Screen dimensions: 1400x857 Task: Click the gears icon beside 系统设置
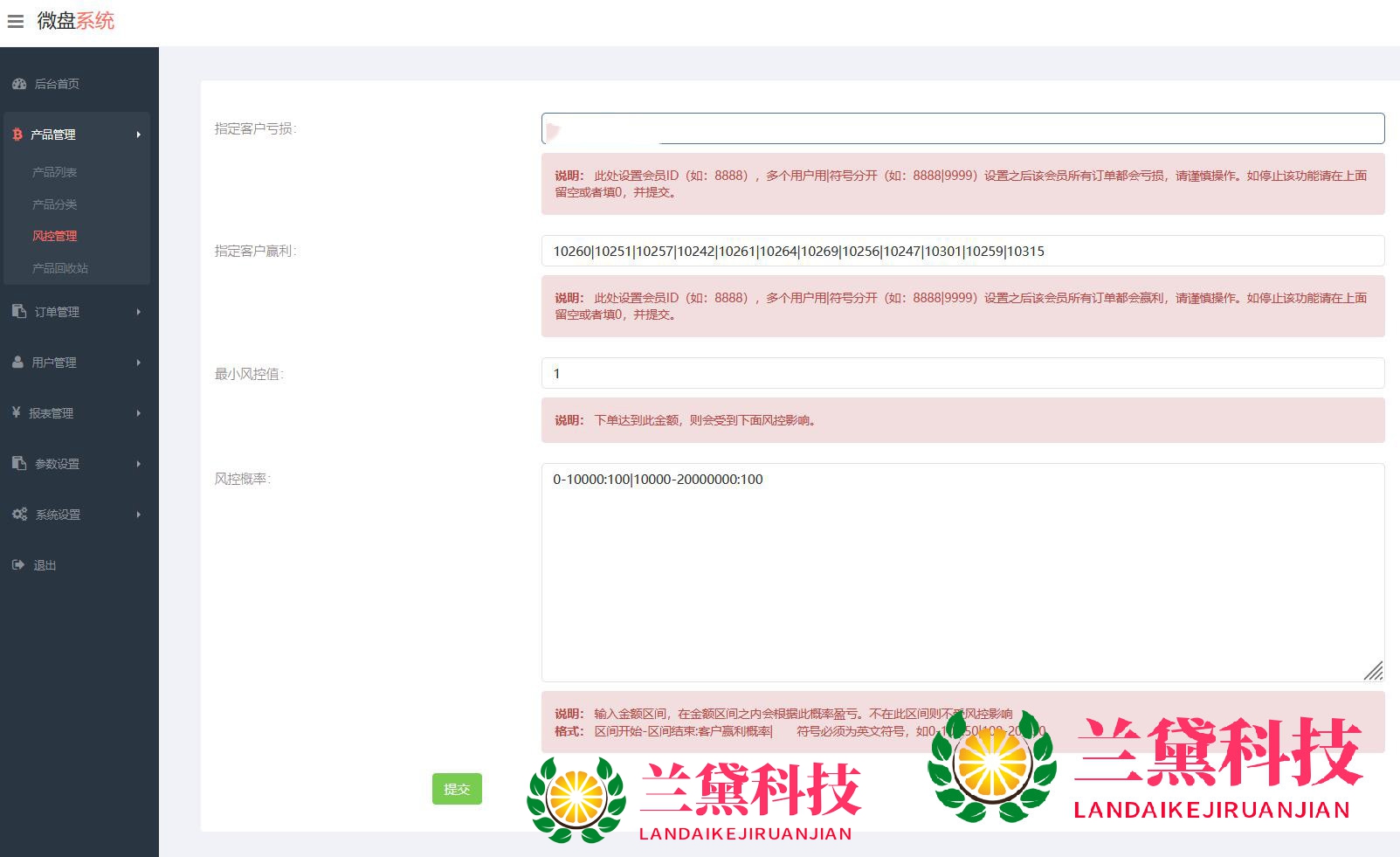click(x=19, y=515)
